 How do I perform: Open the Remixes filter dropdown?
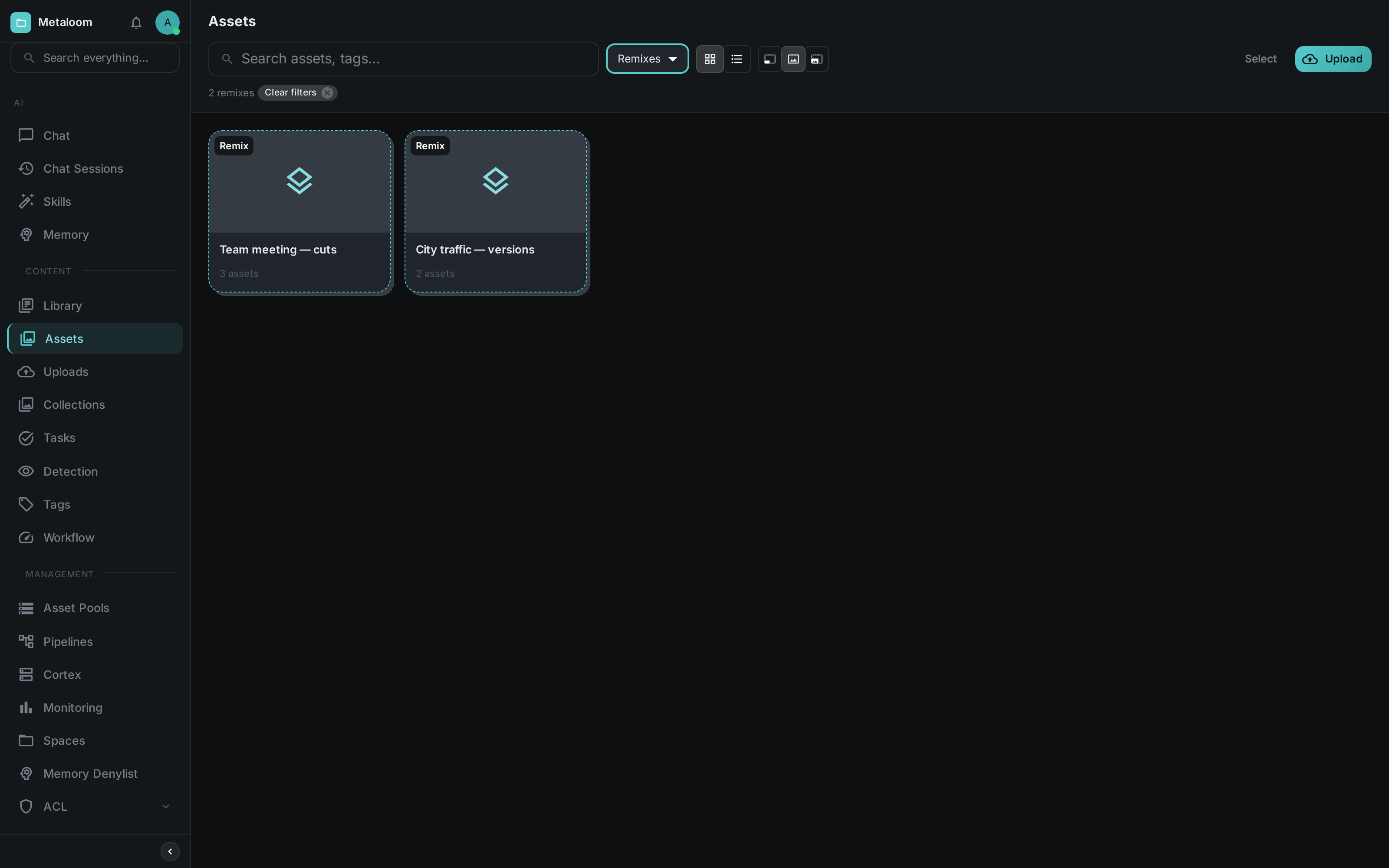tap(647, 59)
